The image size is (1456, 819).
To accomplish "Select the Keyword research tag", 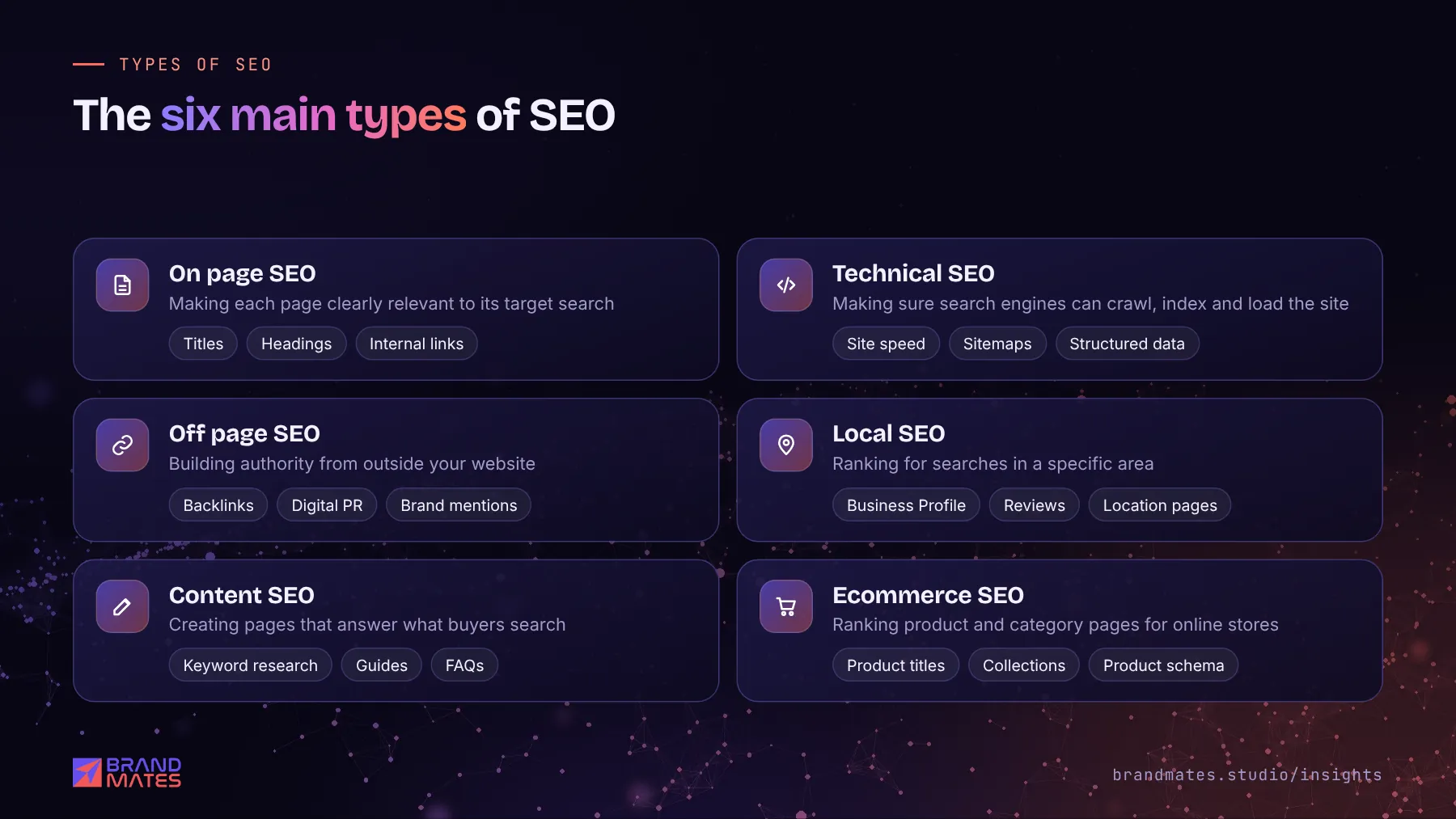I will (250, 665).
